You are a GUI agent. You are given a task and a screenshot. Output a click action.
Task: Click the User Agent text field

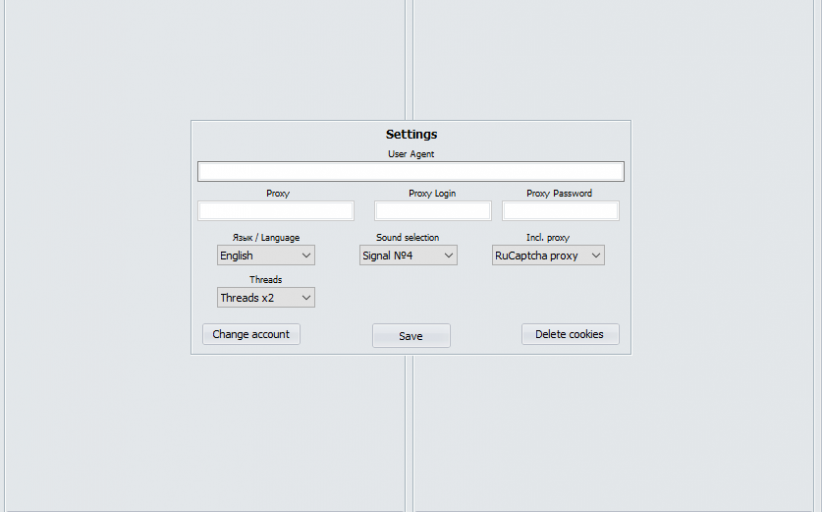point(410,171)
